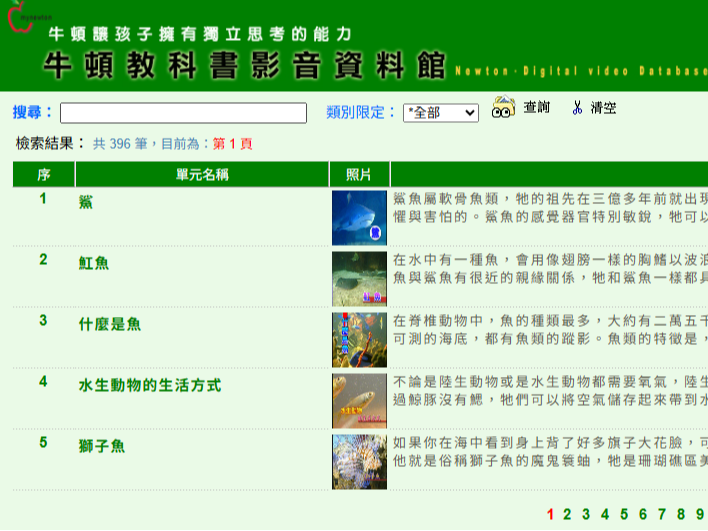Click the 單元名稱 column header
Screen dimensions: 708x531
click(x=202, y=174)
